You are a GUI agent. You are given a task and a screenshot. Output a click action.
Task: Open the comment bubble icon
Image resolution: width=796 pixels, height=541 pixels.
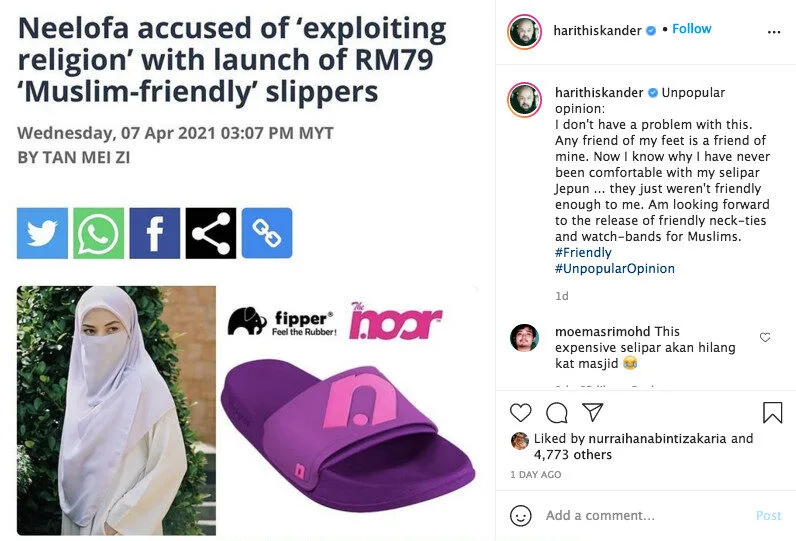[557, 412]
